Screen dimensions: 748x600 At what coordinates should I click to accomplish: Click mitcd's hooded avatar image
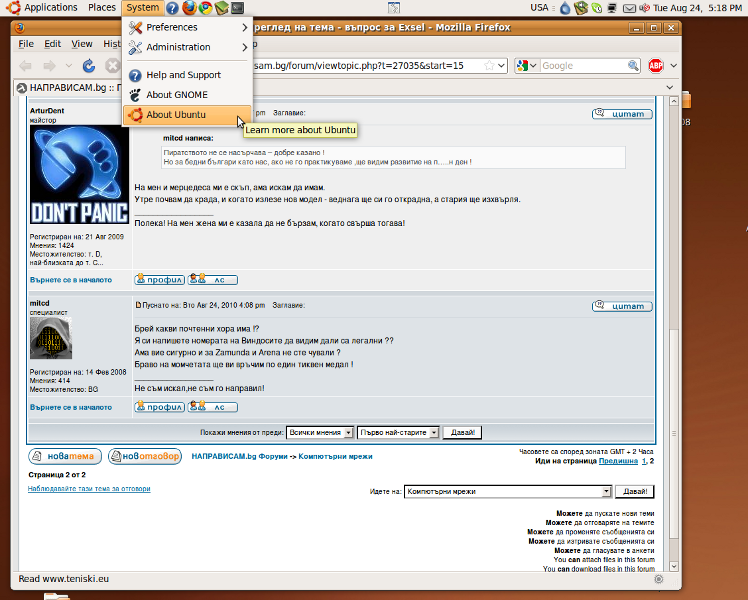click(x=51, y=338)
